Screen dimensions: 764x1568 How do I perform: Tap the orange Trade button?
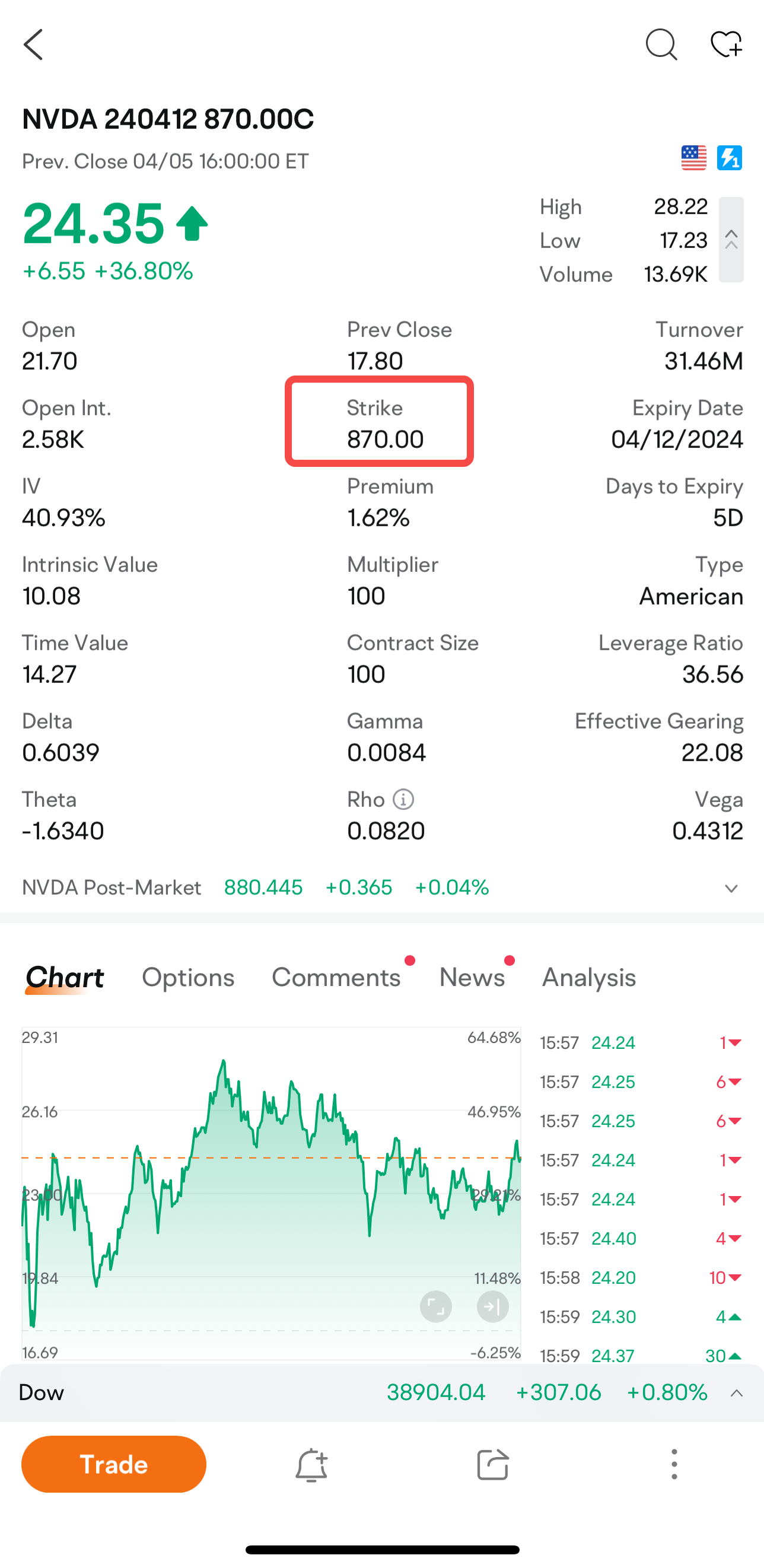coord(114,1464)
